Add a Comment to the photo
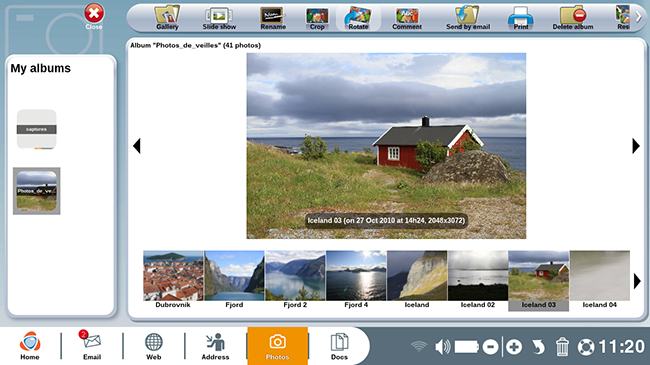This screenshot has height=365, width=650. pyautogui.click(x=407, y=18)
